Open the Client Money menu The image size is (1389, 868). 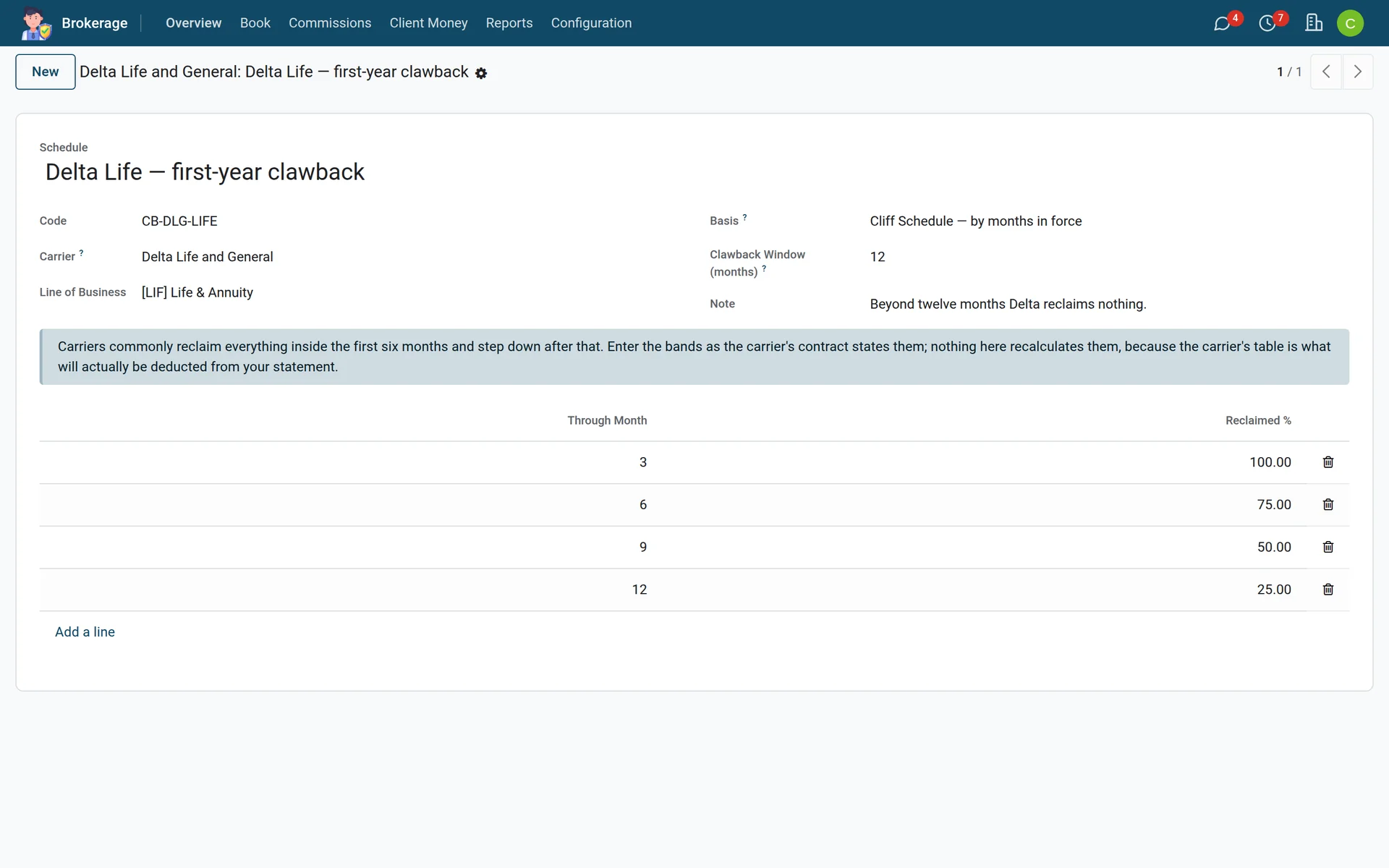pos(428,23)
